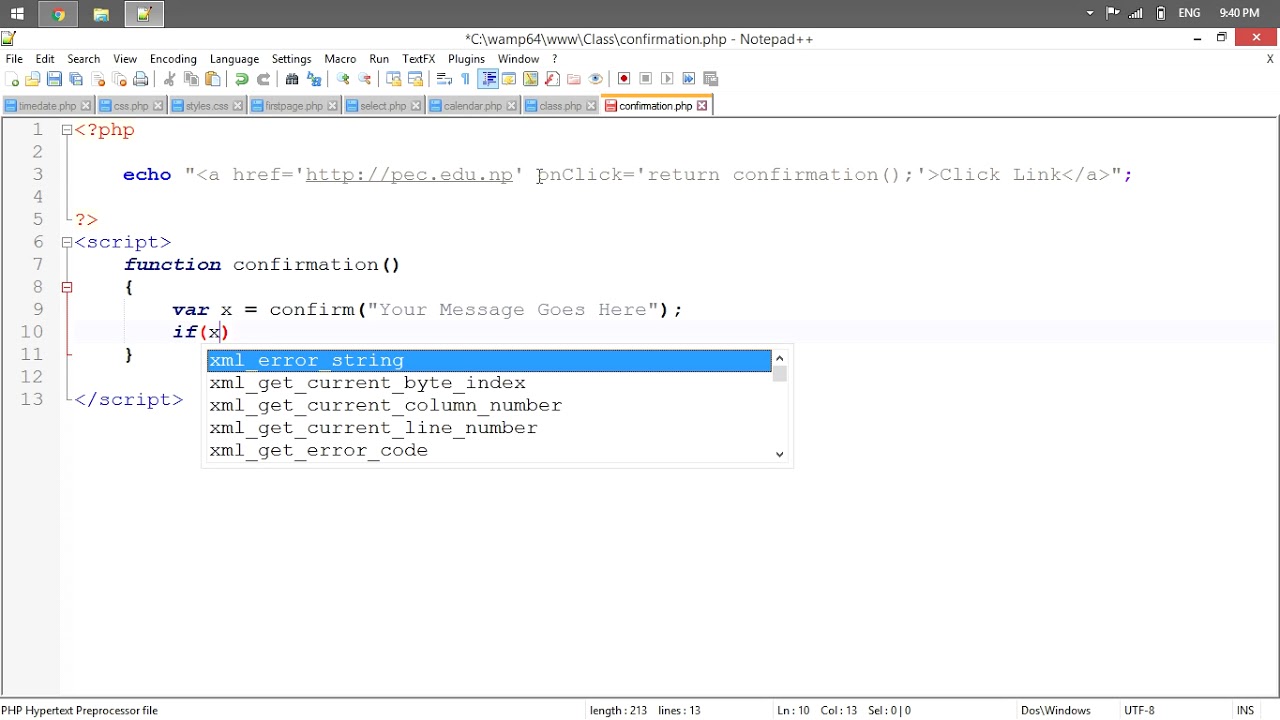This screenshot has height=720, width=1280.
Task: Collapse the function fold at line 8
Action: pyautogui.click(x=67, y=287)
